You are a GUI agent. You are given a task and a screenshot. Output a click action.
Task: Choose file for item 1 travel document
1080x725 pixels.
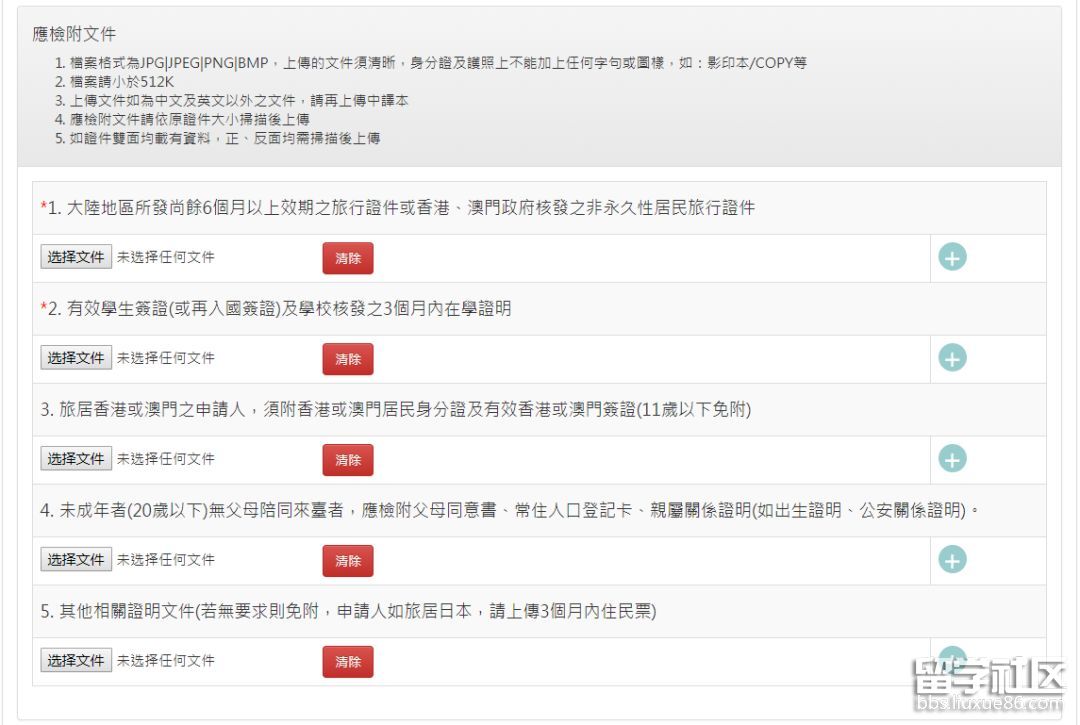[76, 257]
